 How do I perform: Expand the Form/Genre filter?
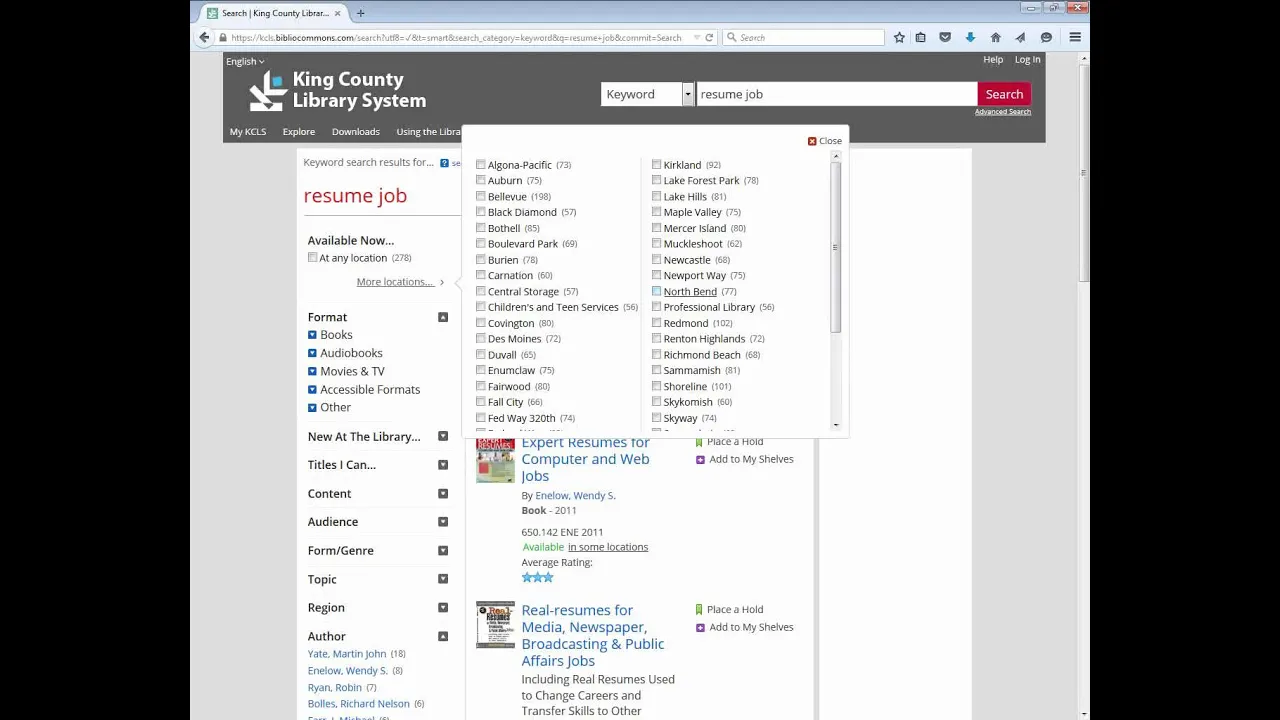[x=443, y=550]
